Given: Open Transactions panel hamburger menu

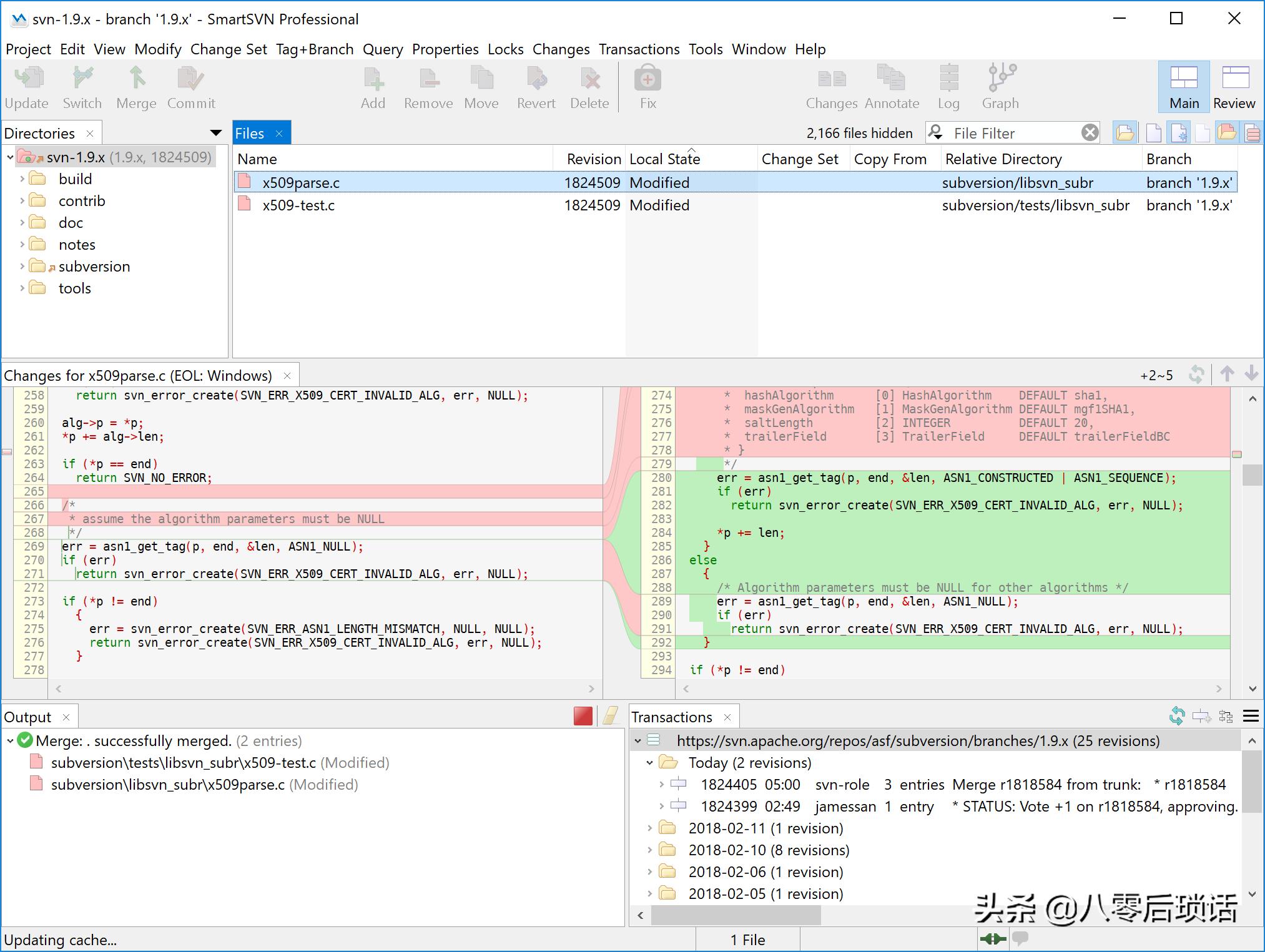Looking at the screenshot, I should pos(1251,716).
